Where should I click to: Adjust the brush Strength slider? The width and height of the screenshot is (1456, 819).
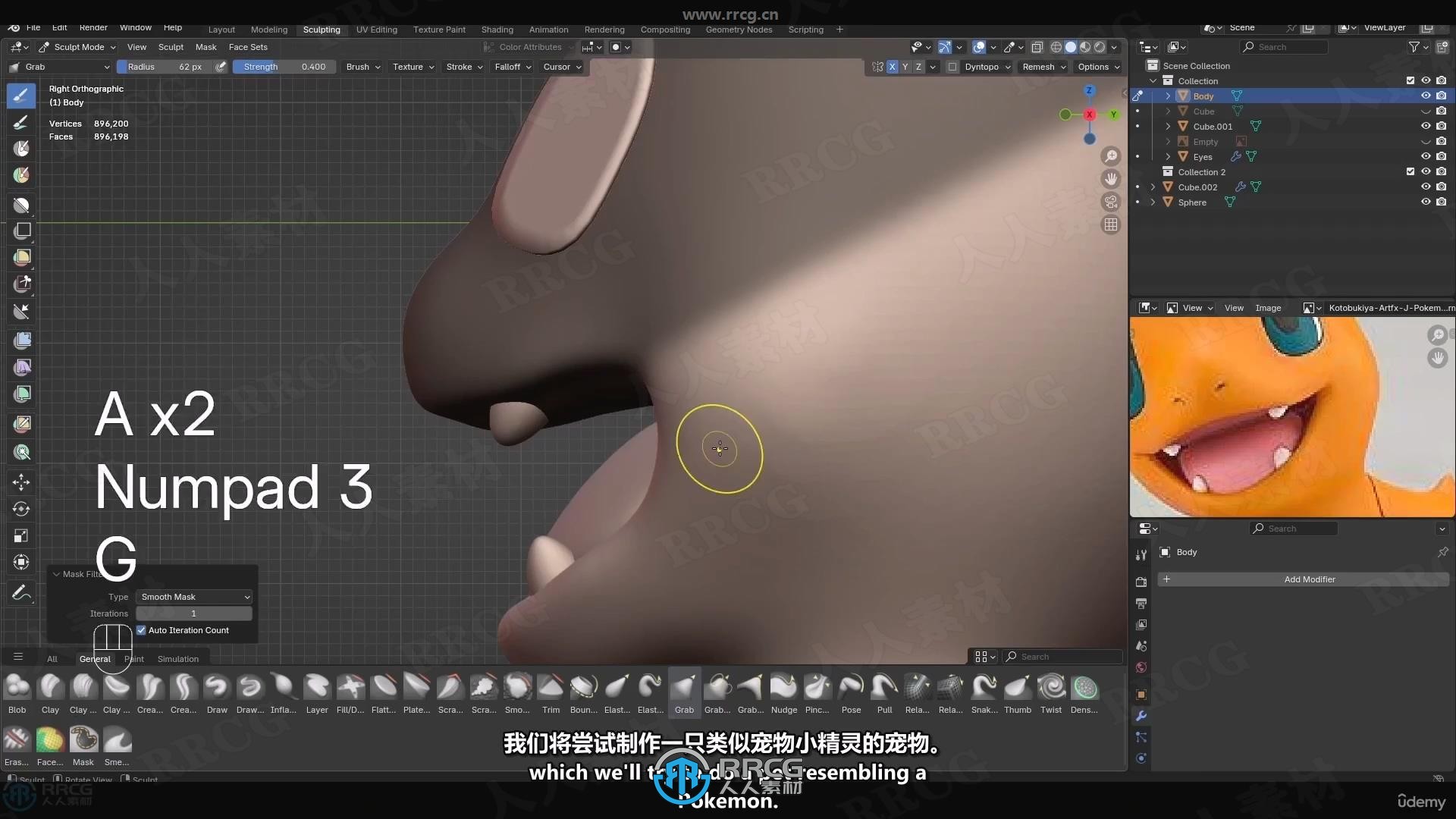(x=284, y=67)
